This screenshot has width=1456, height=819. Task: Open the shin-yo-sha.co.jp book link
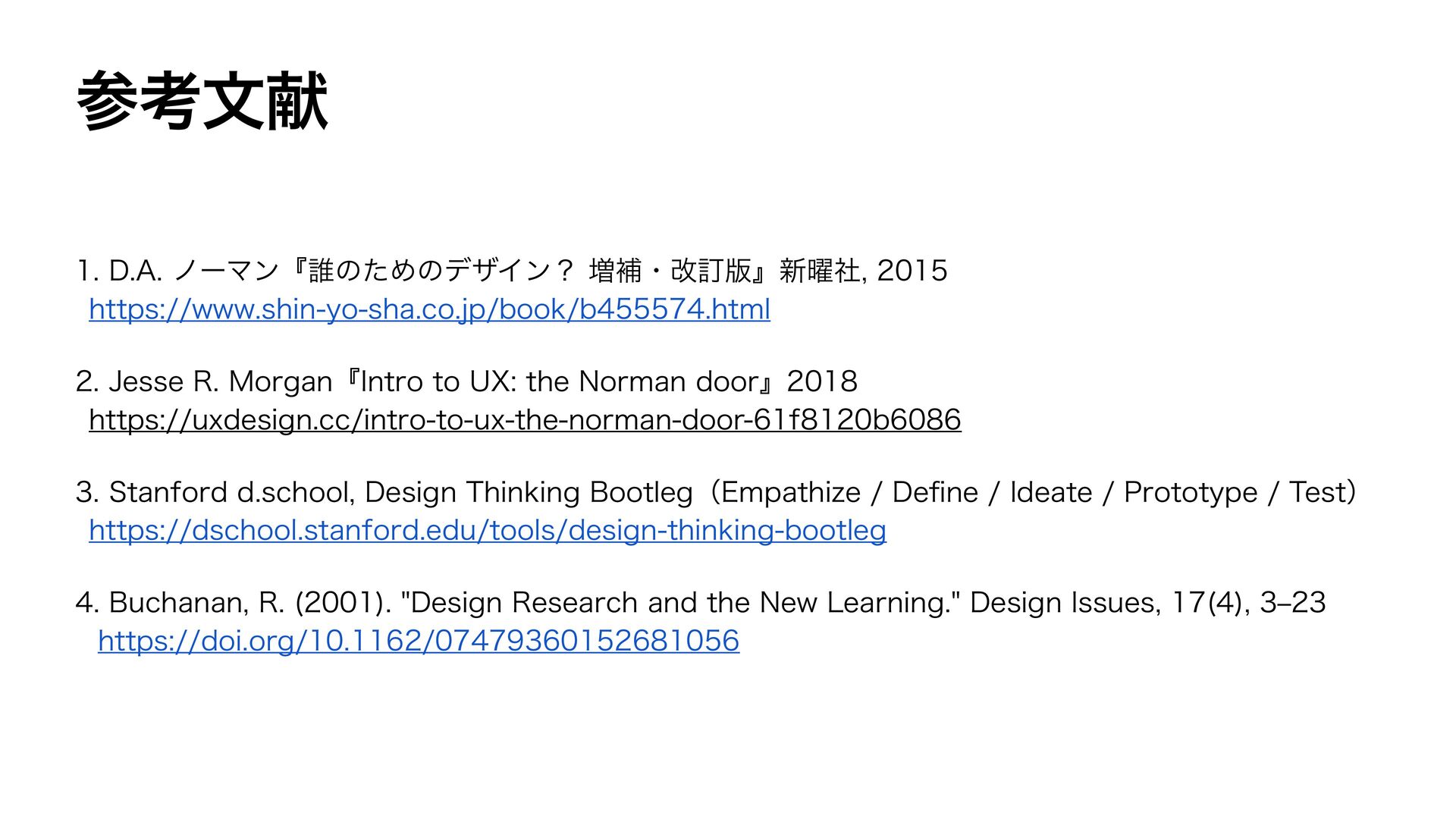(429, 309)
